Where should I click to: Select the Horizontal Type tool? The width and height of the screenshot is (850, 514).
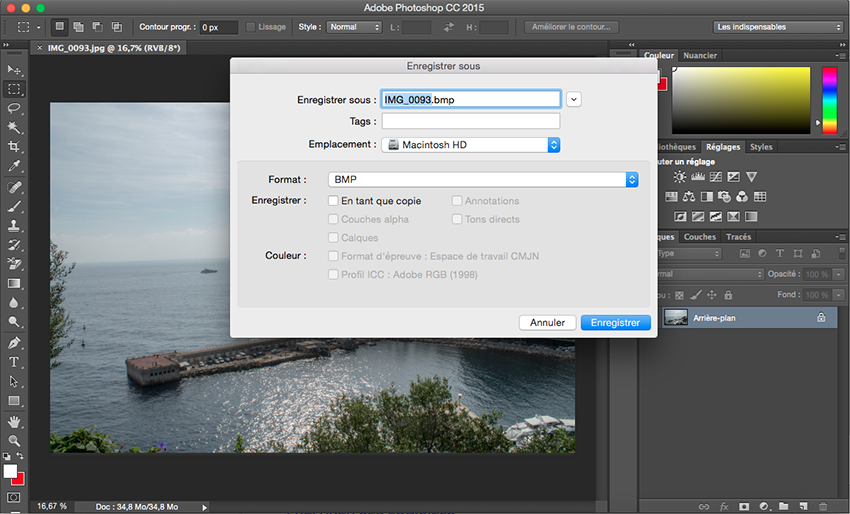click(x=14, y=362)
